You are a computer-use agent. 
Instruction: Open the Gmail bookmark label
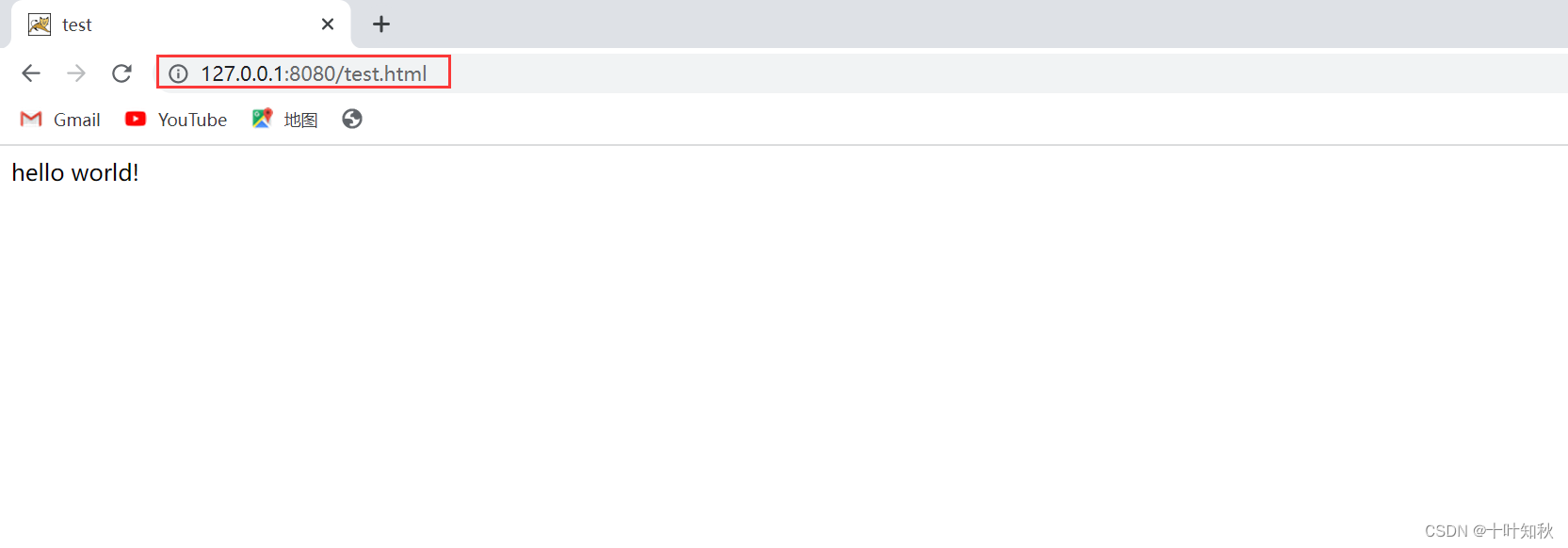coord(77,120)
